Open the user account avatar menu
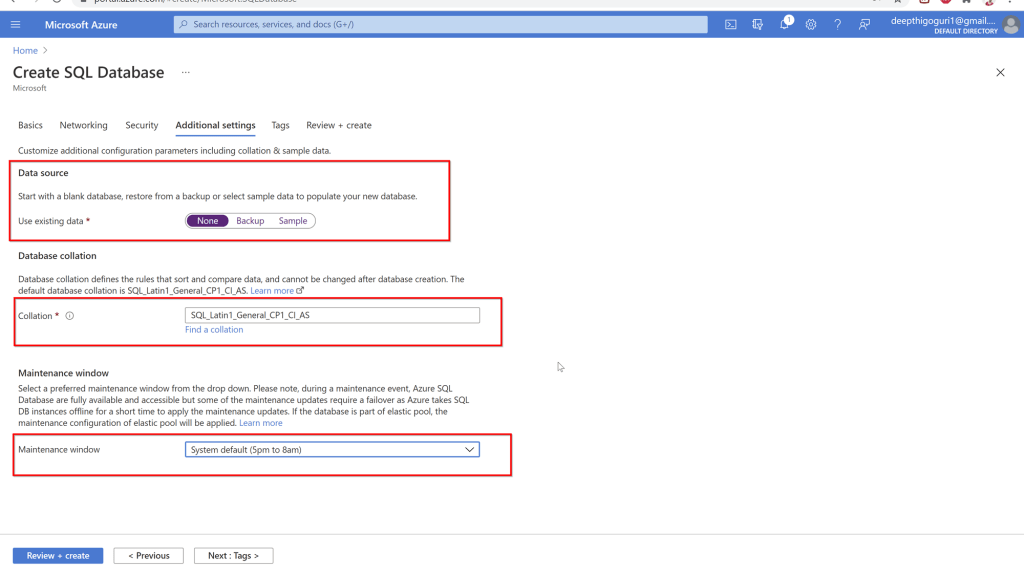The width and height of the screenshot is (1024, 576). [1011, 24]
